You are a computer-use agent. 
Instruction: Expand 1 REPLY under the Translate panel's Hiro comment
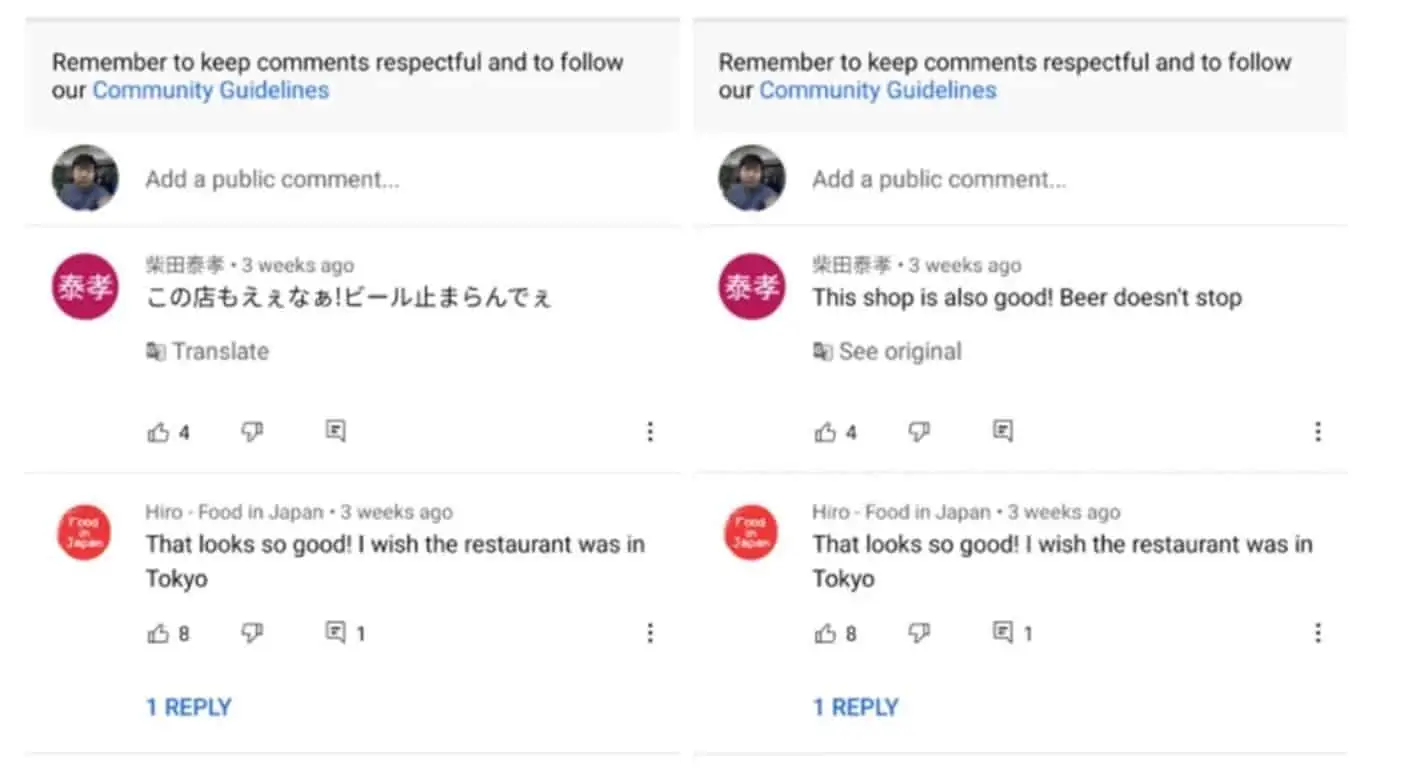point(189,708)
